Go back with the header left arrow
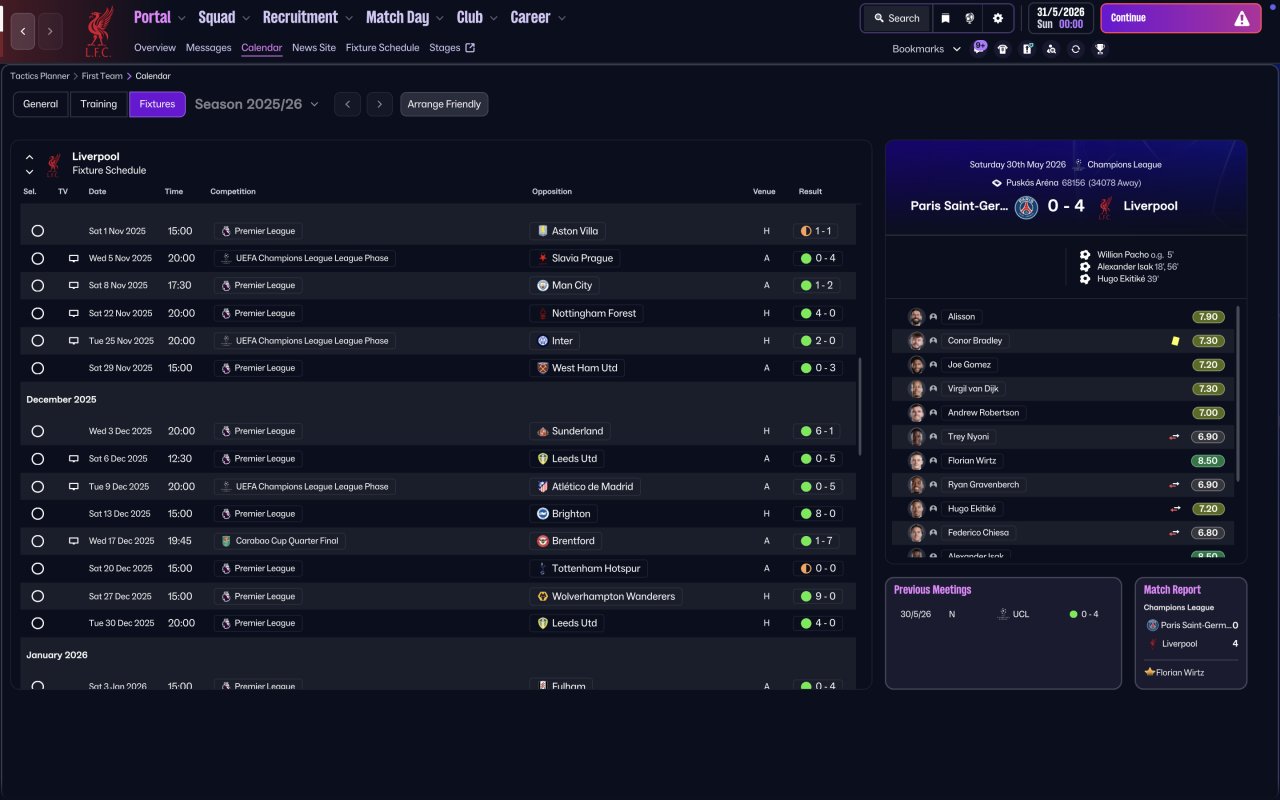Image resolution: width=1280 pixels, height=800 pixels. click(24, 31)
